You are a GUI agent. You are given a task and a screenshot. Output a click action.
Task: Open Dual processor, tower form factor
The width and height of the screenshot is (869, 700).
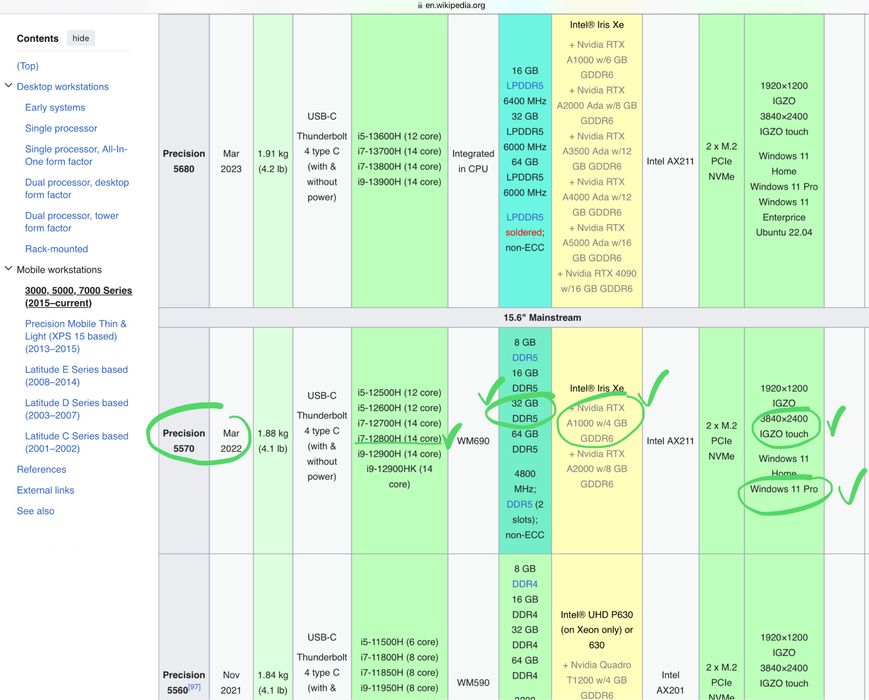coord(71,222)
